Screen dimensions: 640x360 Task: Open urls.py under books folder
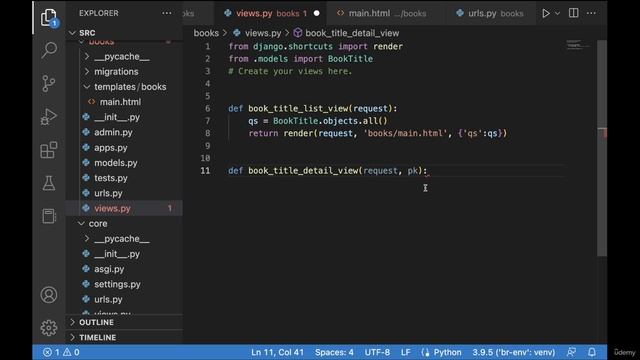(x=108, y=193)
